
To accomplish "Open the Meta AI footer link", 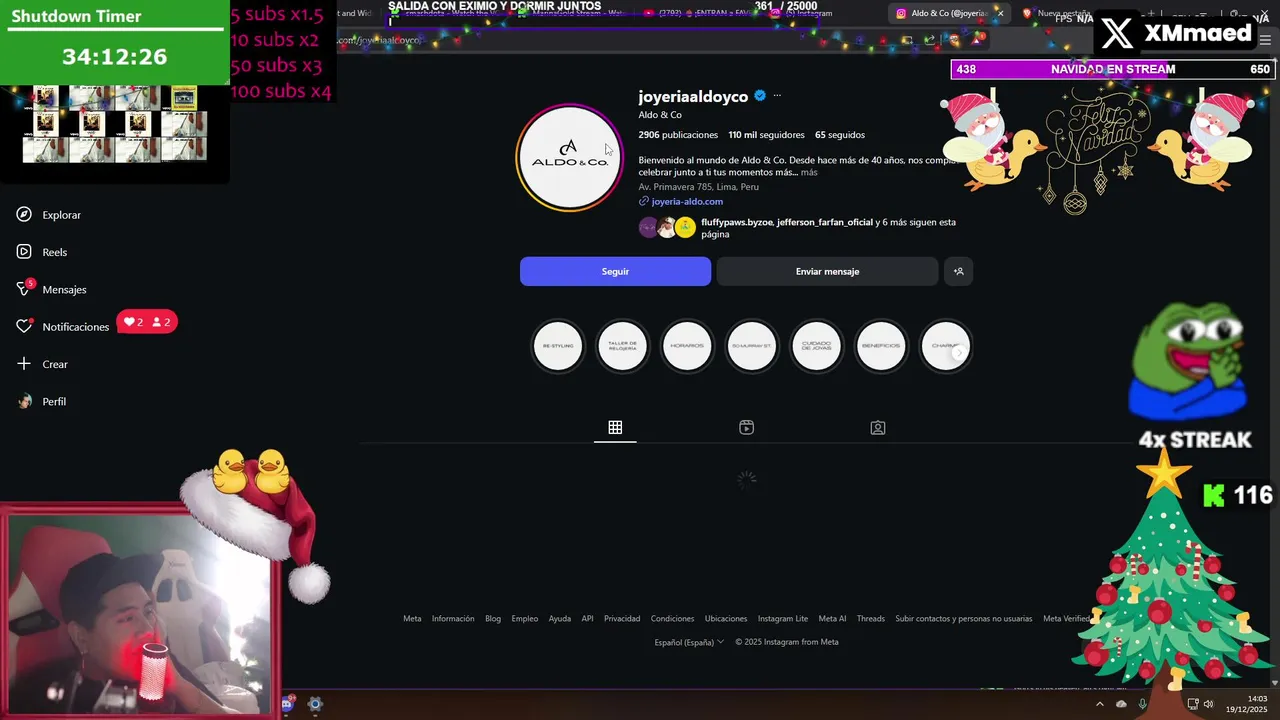I will pos(832,618).
